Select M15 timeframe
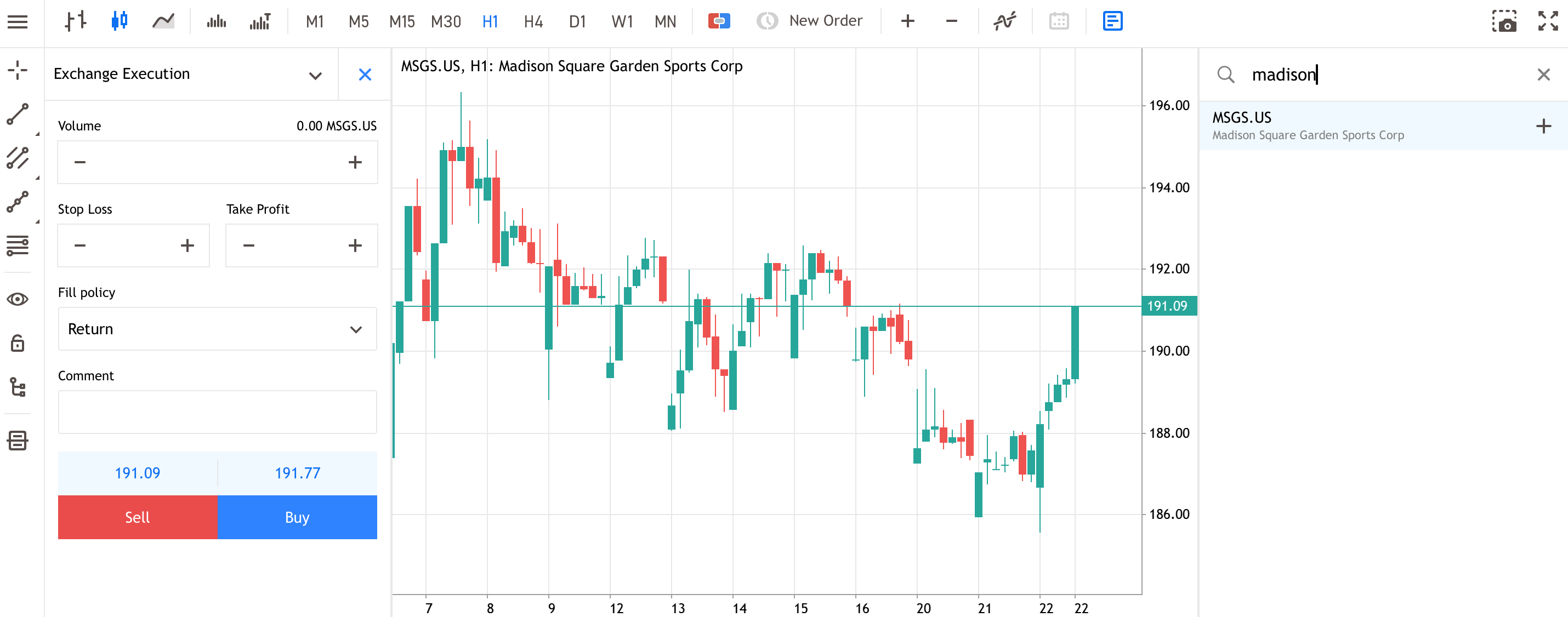The height and width of the screenshot is (617, 1568). pyautogui.click(x=402, y=22)
